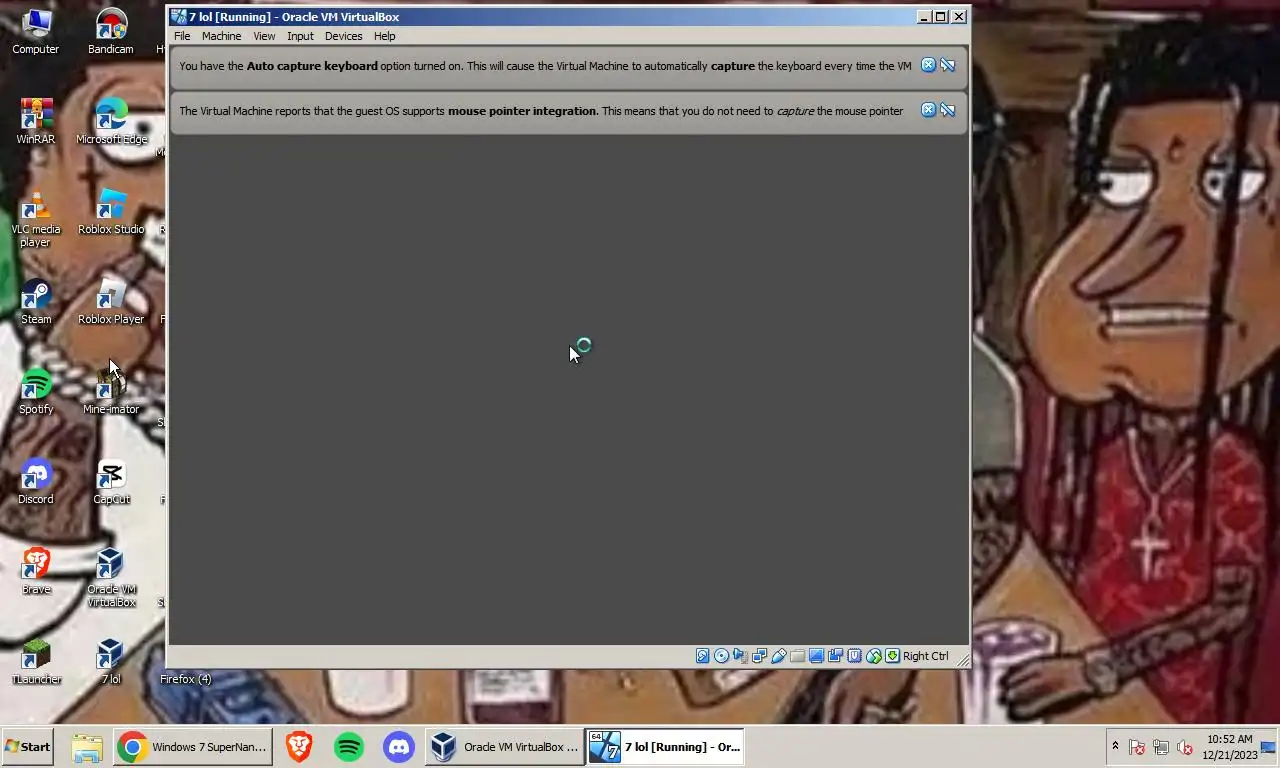
Task: Click the optical disk drive status icon
Action: 721,656
